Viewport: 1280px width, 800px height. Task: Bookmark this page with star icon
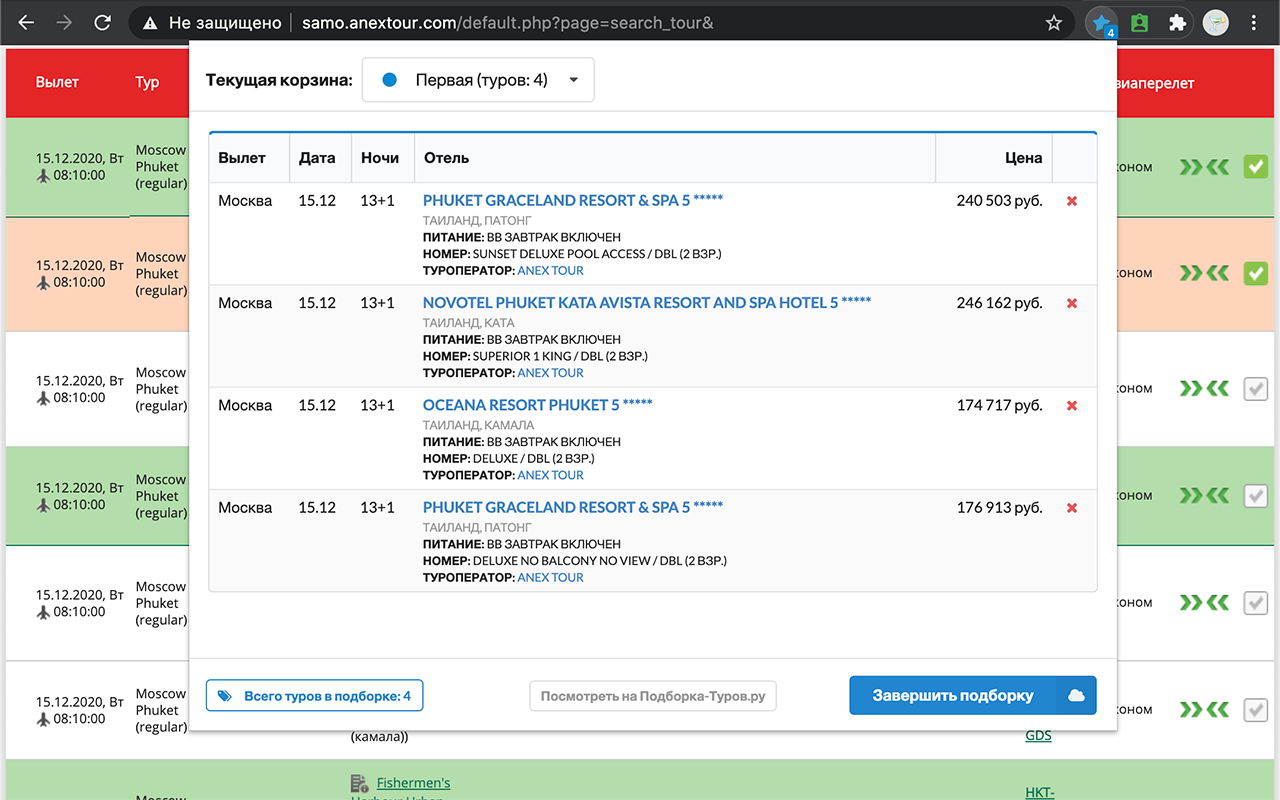[1053, 22]
